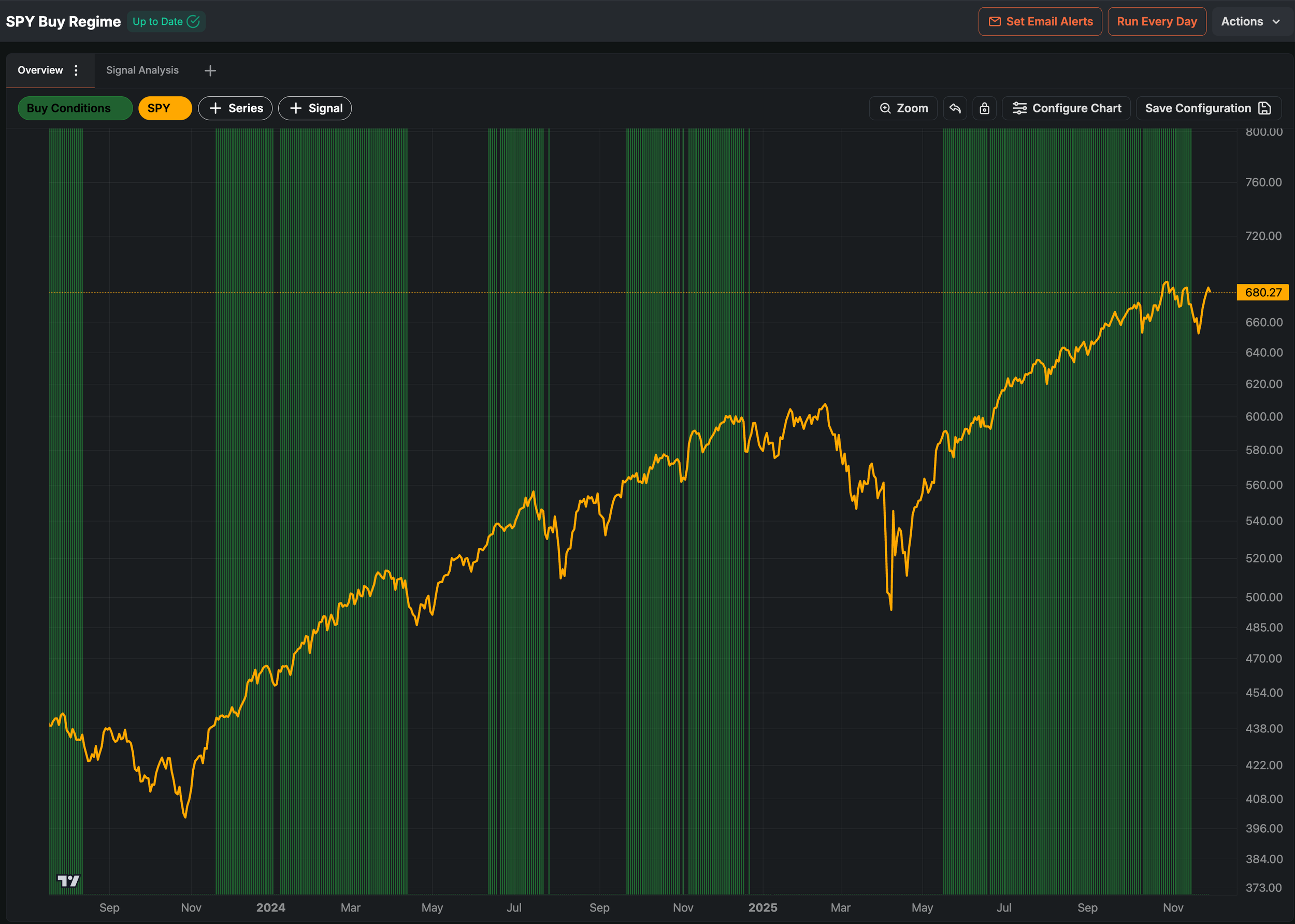Image resolution: width=1295 pixels, height=924 pixels.
Task: Click the Up to Date status badge
Action: [x=166, y=22]
